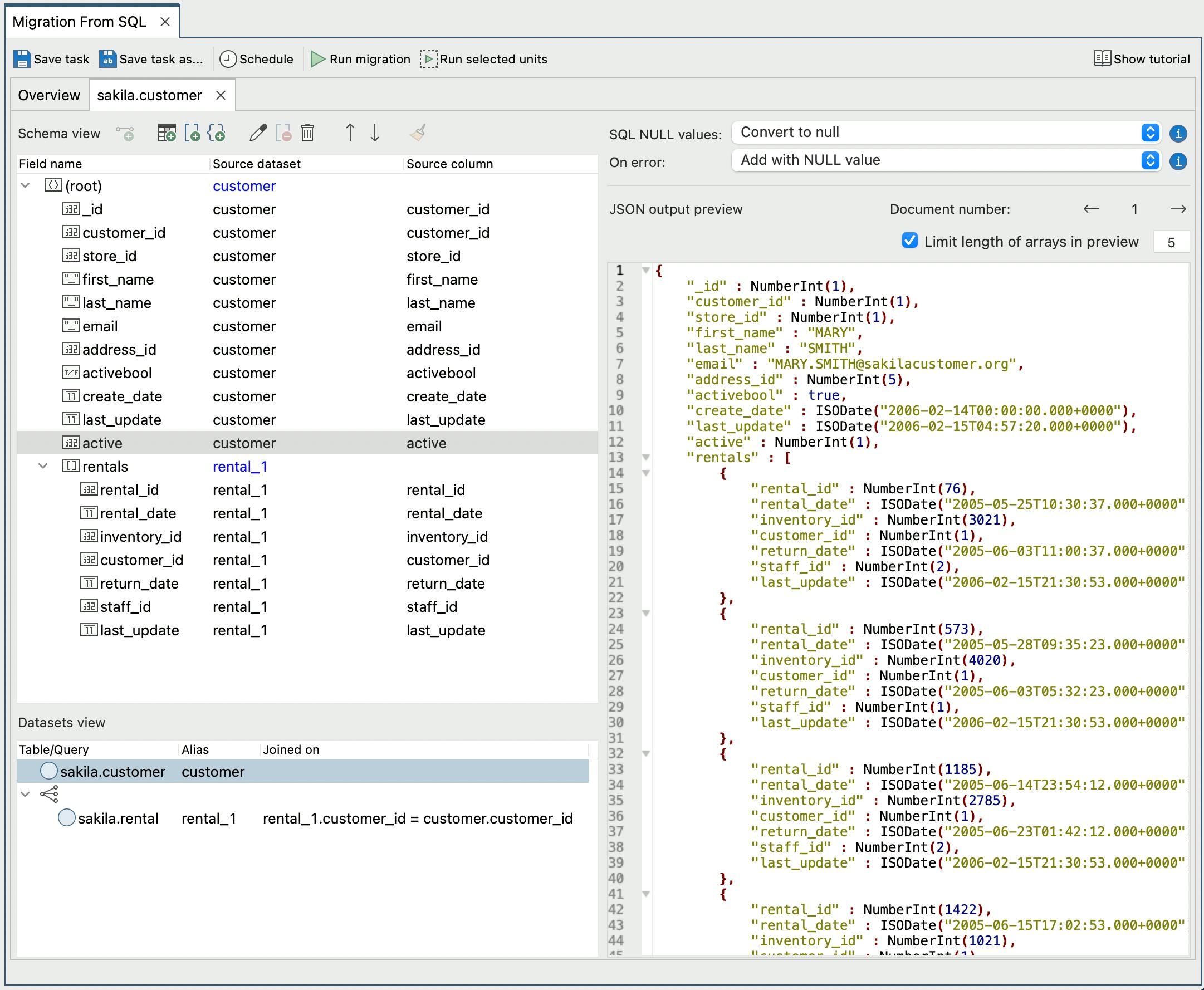1204x990 pixels.
Task: Click the pencil edit field icon
Action: point(258,133)
